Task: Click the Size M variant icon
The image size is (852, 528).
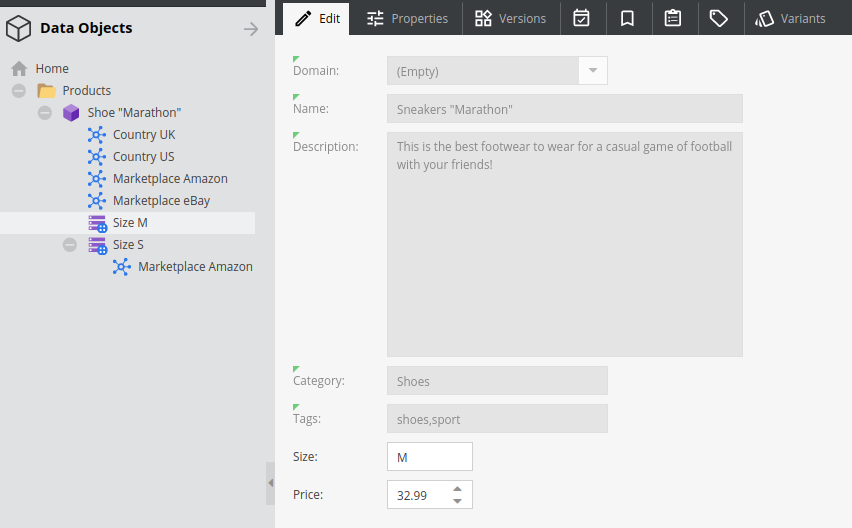Action: click(x=98, y=223)
